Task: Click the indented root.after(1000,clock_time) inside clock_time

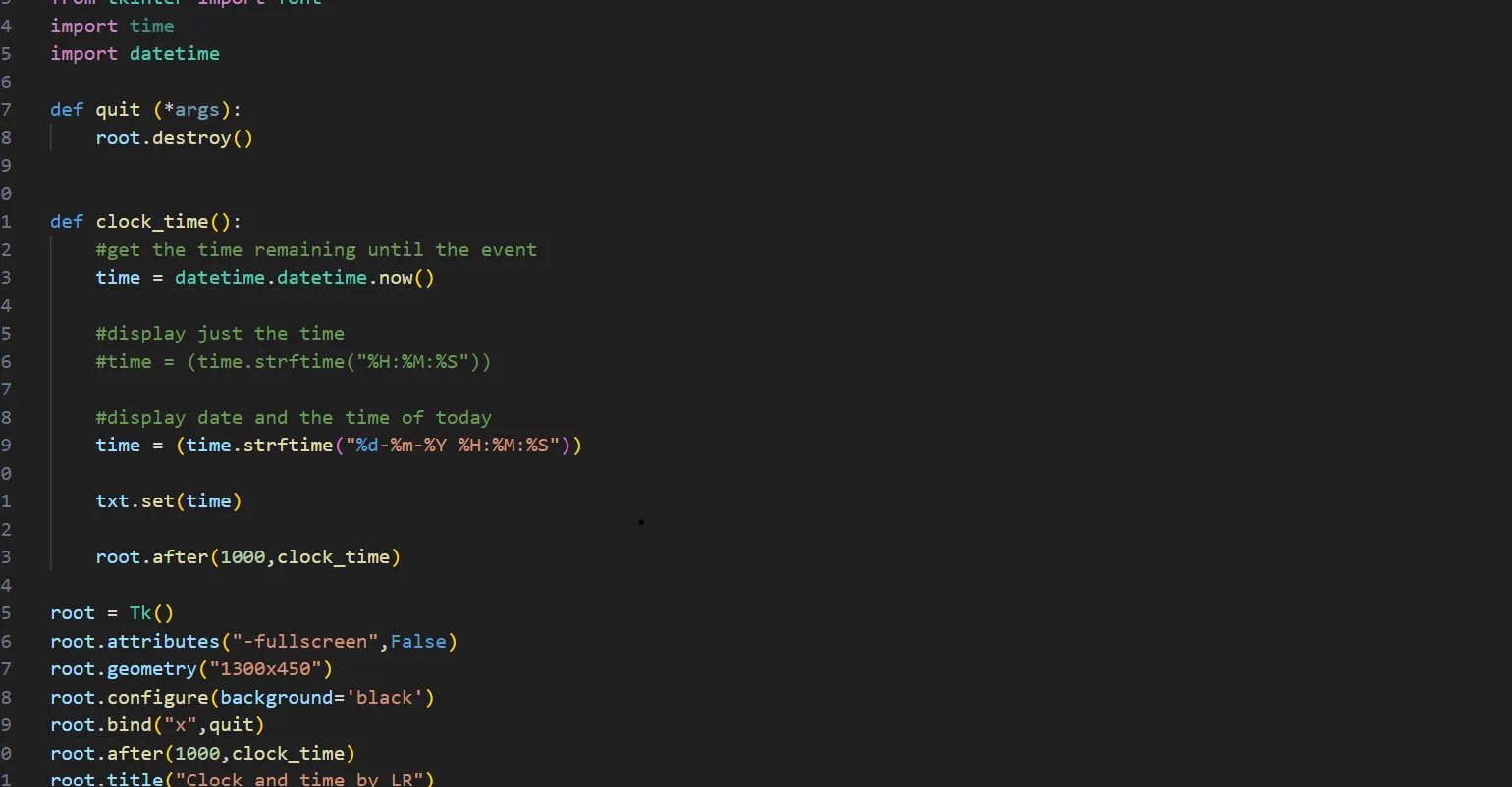Action: click(x=247, y=556)
